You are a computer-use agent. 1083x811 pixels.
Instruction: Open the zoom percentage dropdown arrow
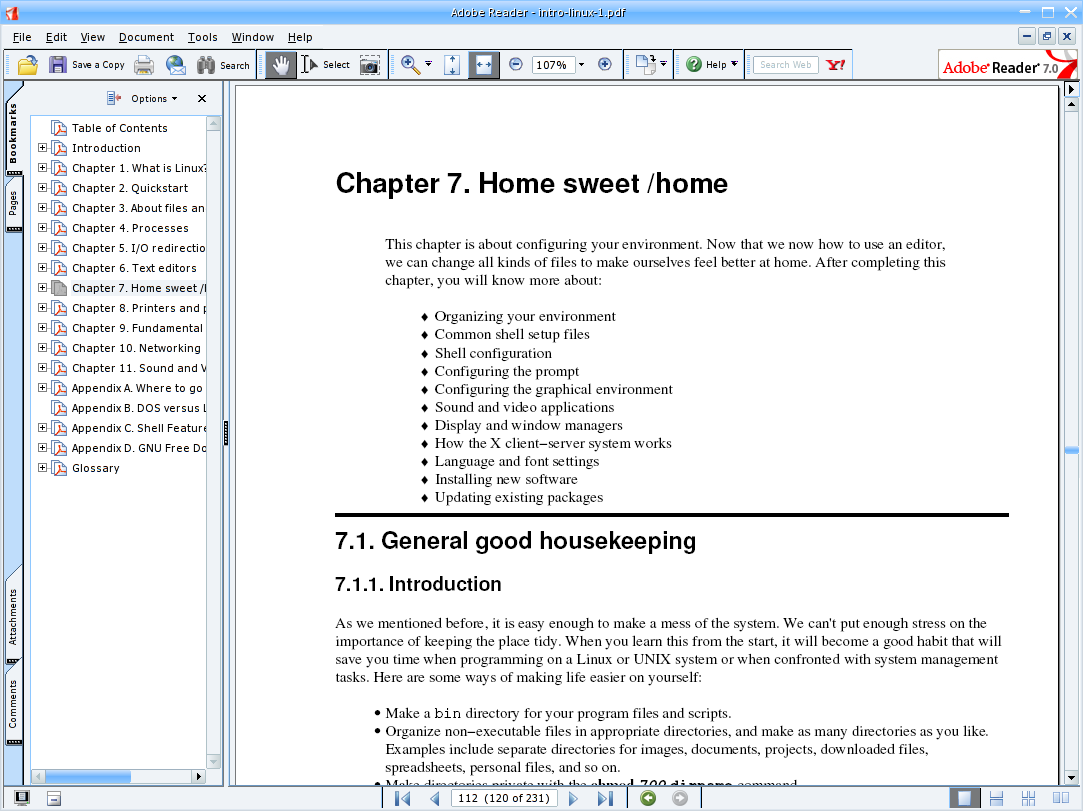(582, 65)
